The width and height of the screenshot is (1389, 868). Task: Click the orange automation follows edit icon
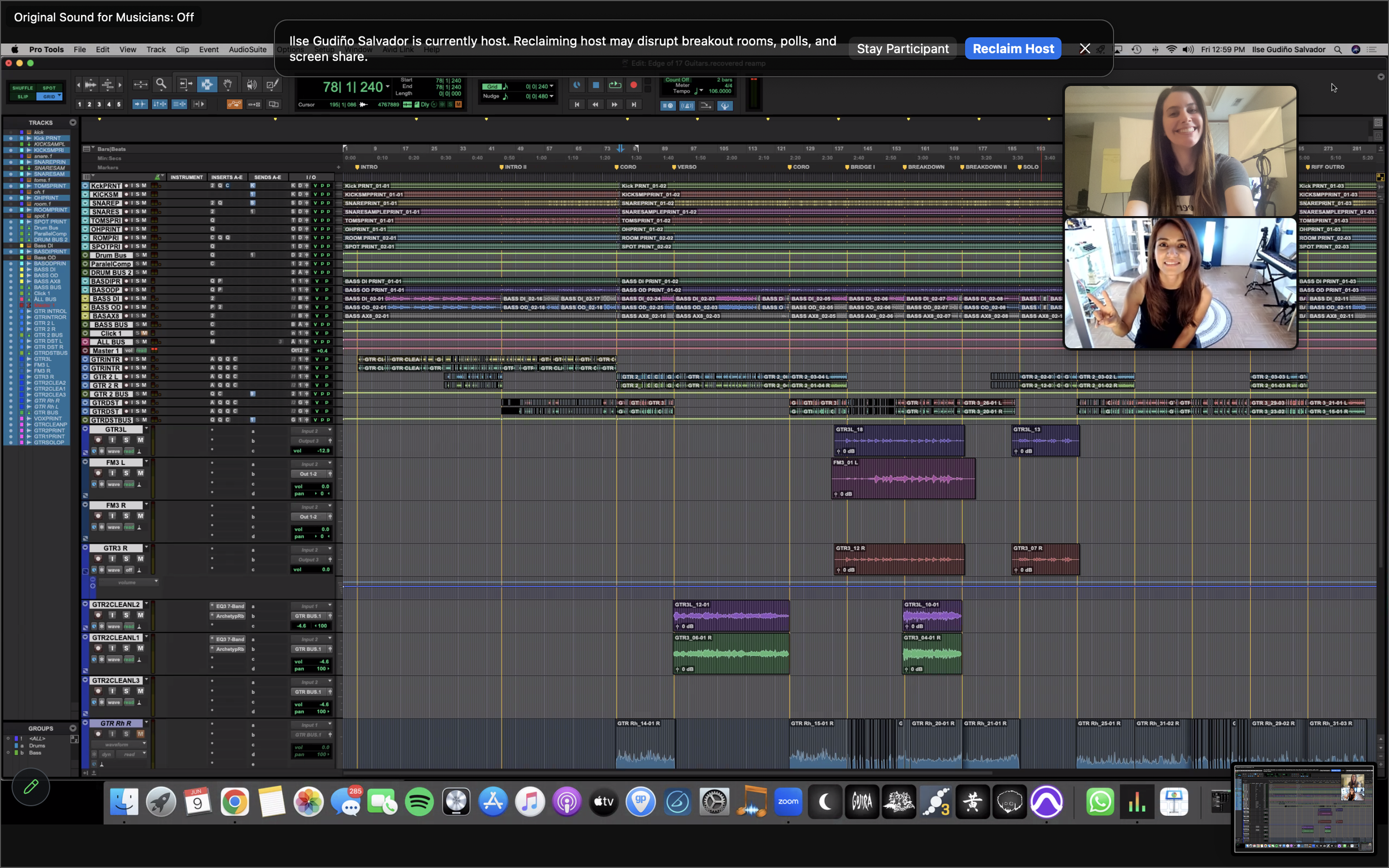coord(234,104)
